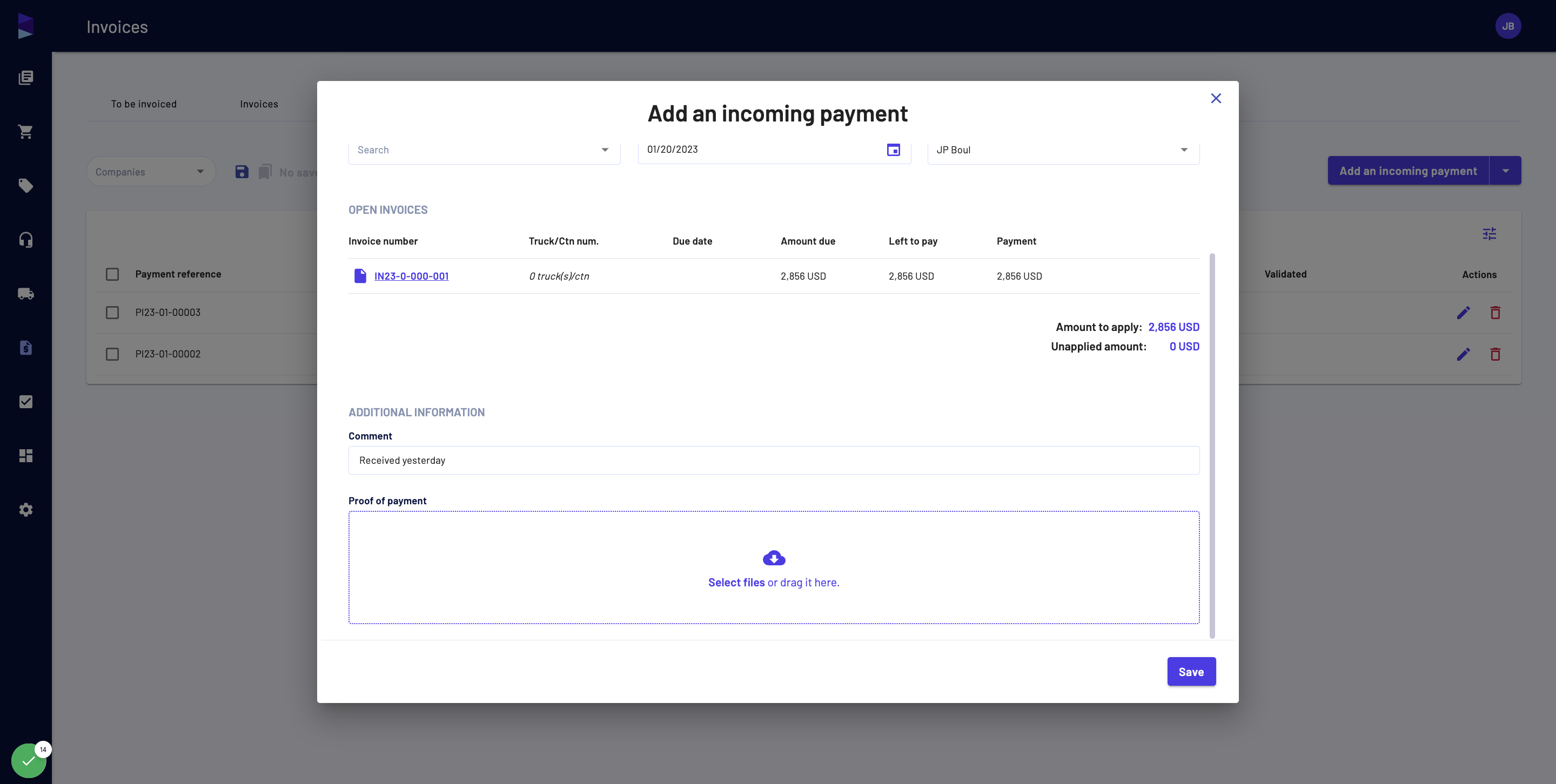Delete payment PI23-01-00002 with trash icon
The image size is (1556, 784).
tap(1495, 354)
